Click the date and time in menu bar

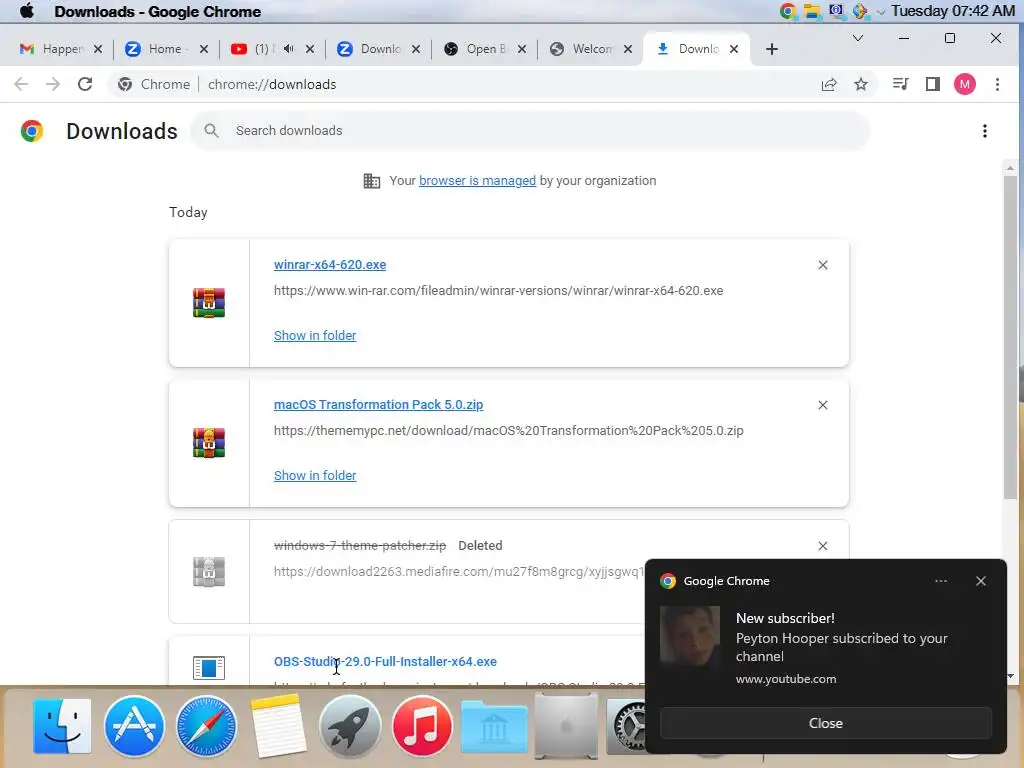click(x=953, y=11)
